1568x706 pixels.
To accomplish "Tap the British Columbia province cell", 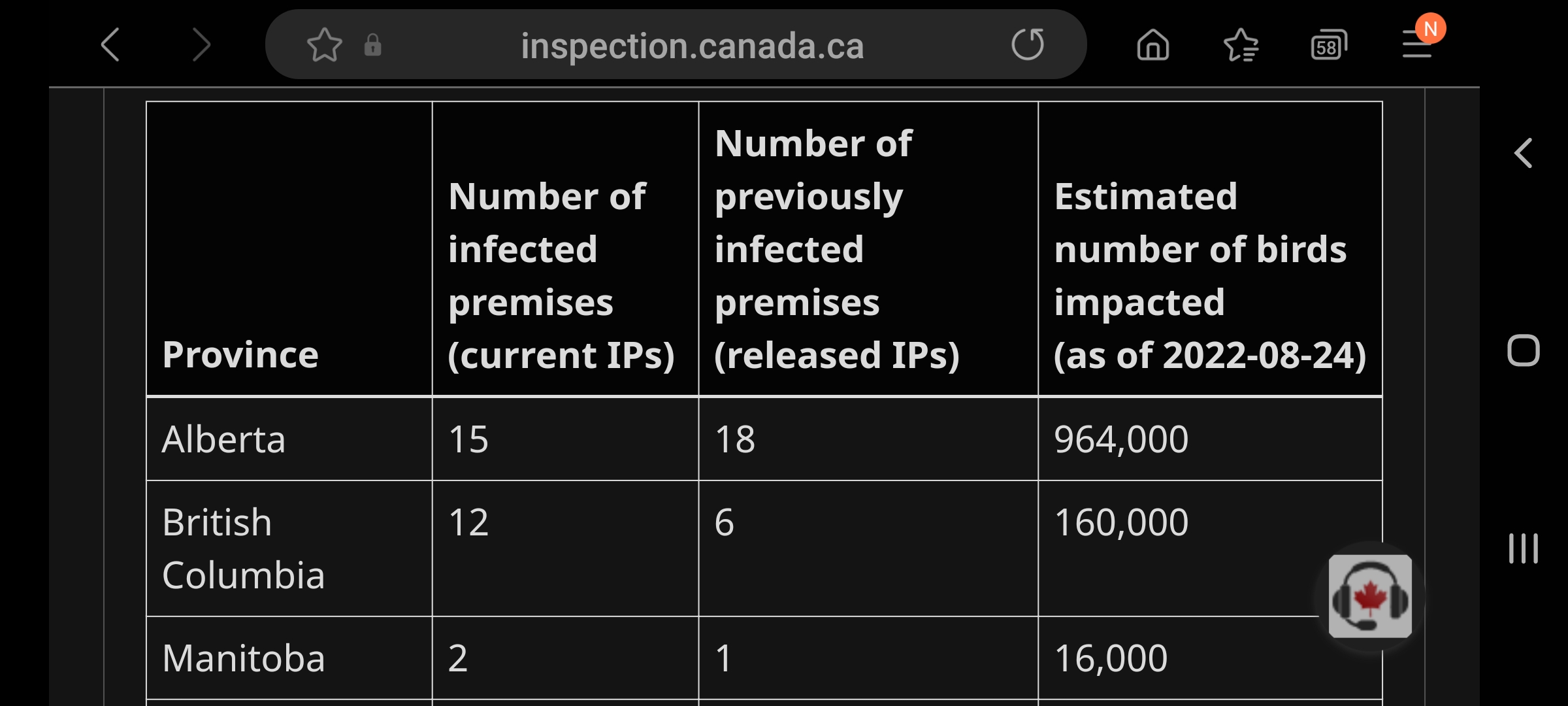I will tap(243, 548).
